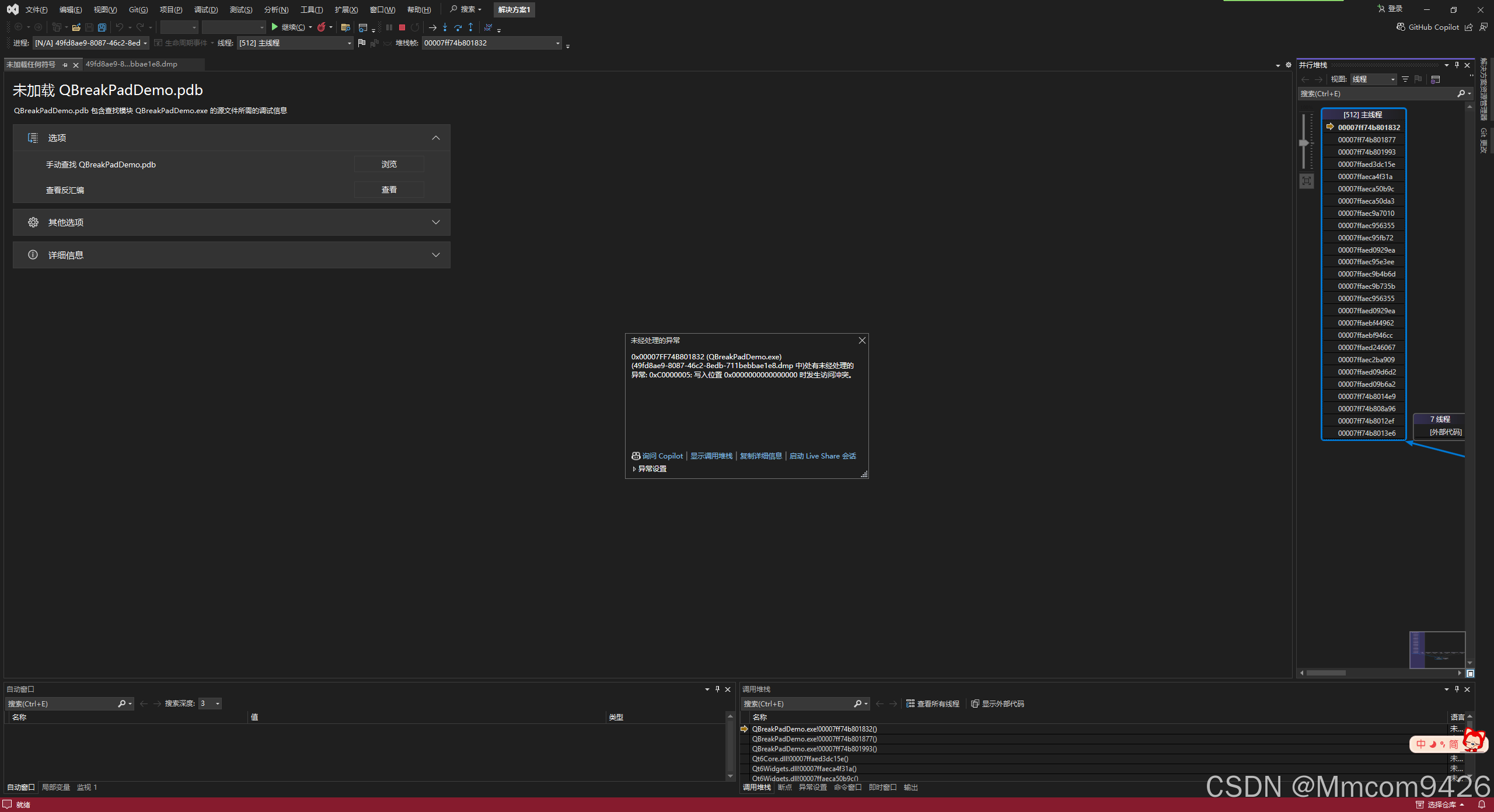Click the green Continue debugging play icon
Screen dimensions: 1494x812
tap(274, 27)
